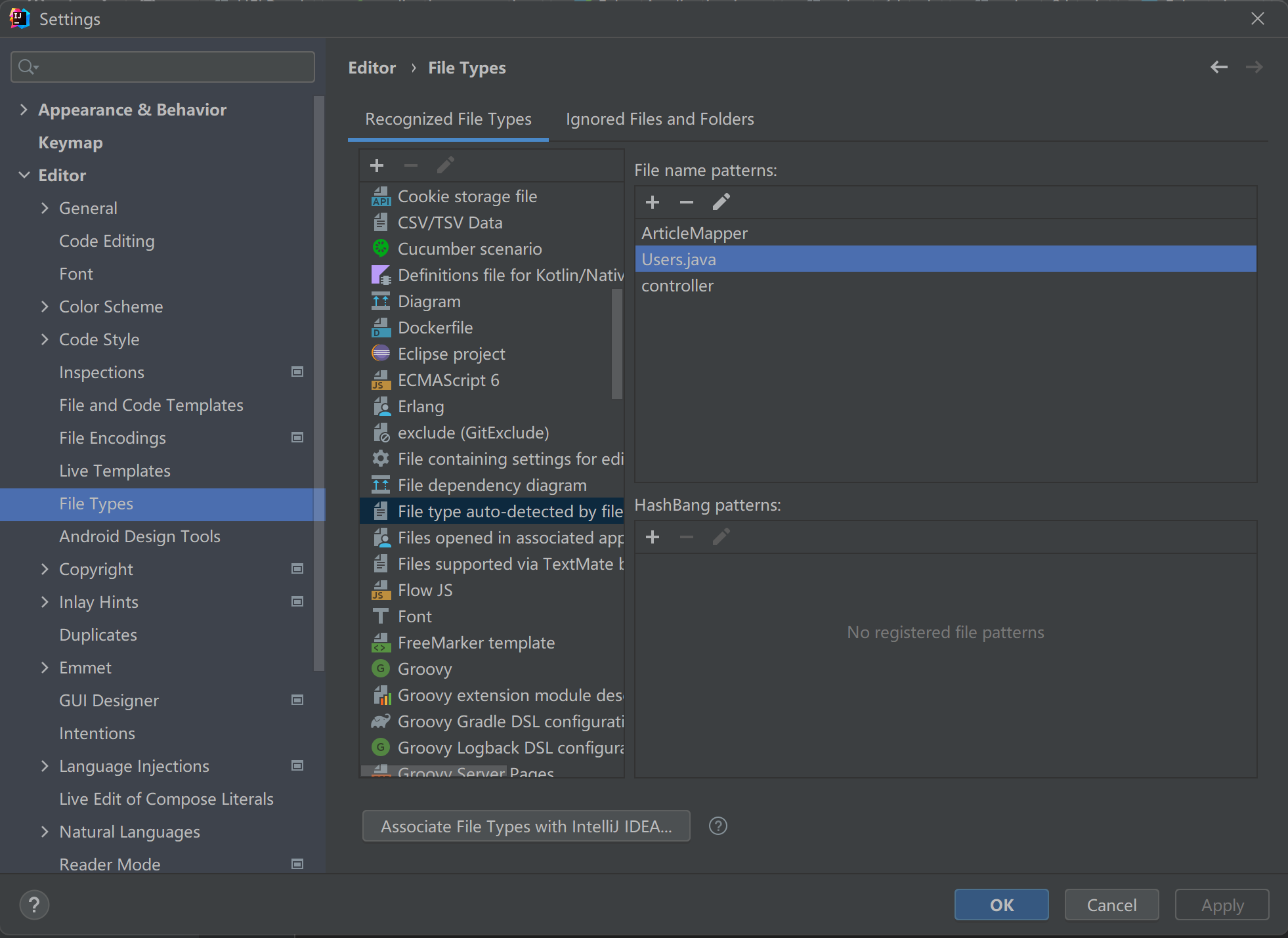Add a new file name pattern
Image resolution: width=1288 pixels, height=938 pixels.
coord(652,202)
